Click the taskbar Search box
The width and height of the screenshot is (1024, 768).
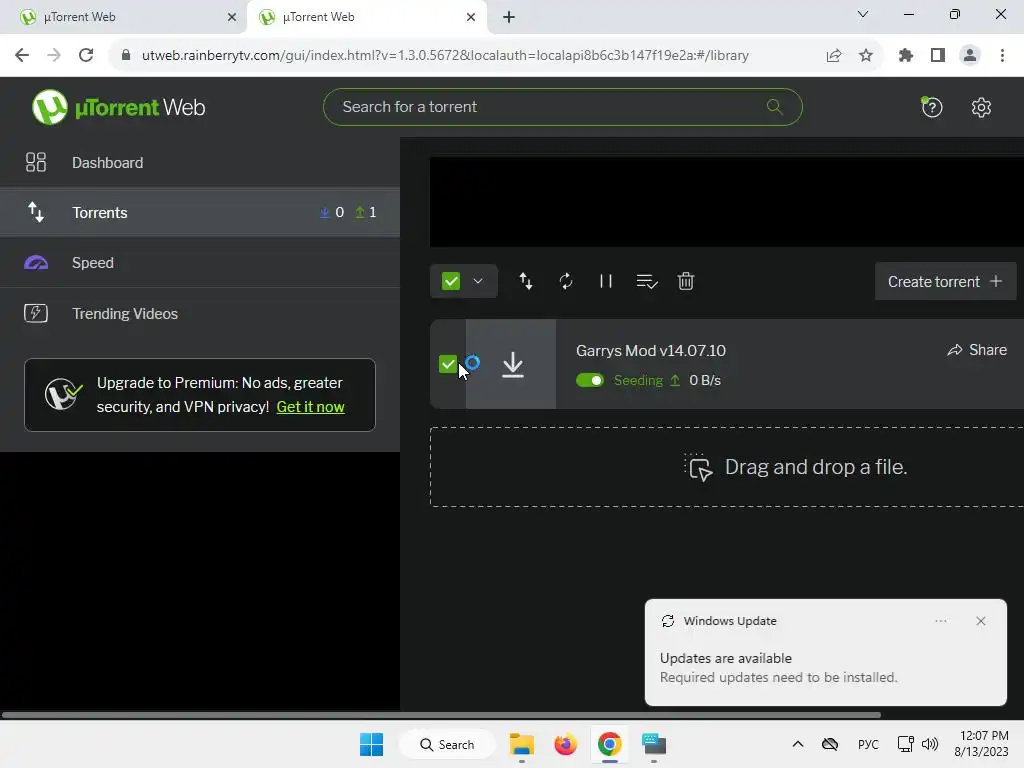[x=447, y=744]
